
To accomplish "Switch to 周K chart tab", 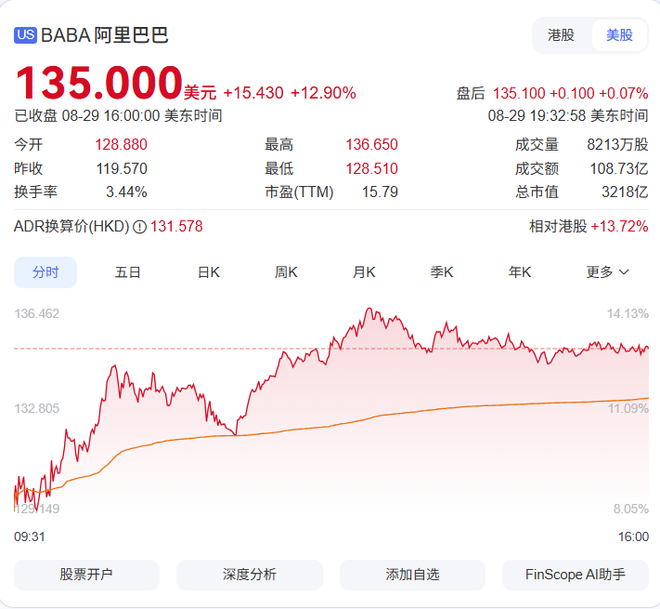I will coord(287,272).
